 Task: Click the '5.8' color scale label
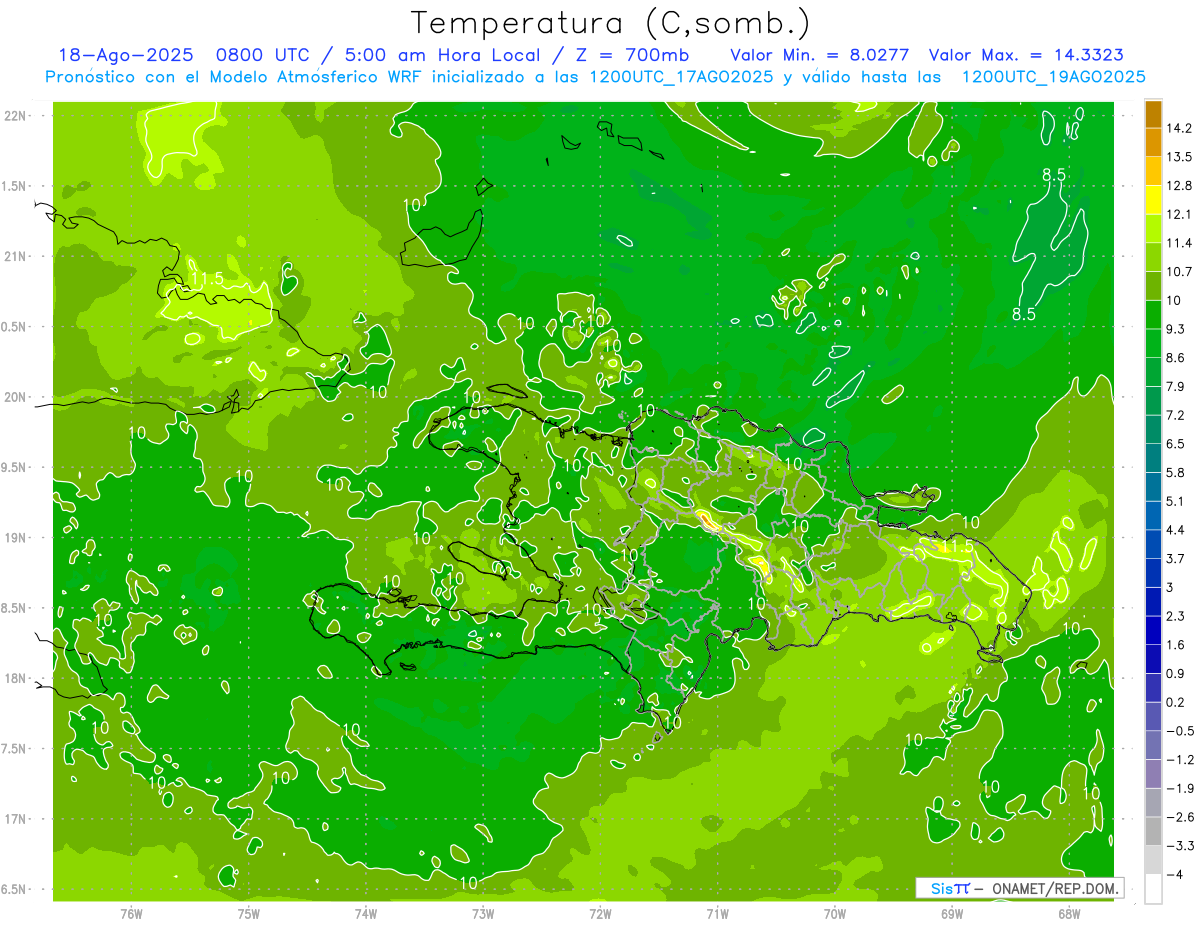coord(1177,472)
